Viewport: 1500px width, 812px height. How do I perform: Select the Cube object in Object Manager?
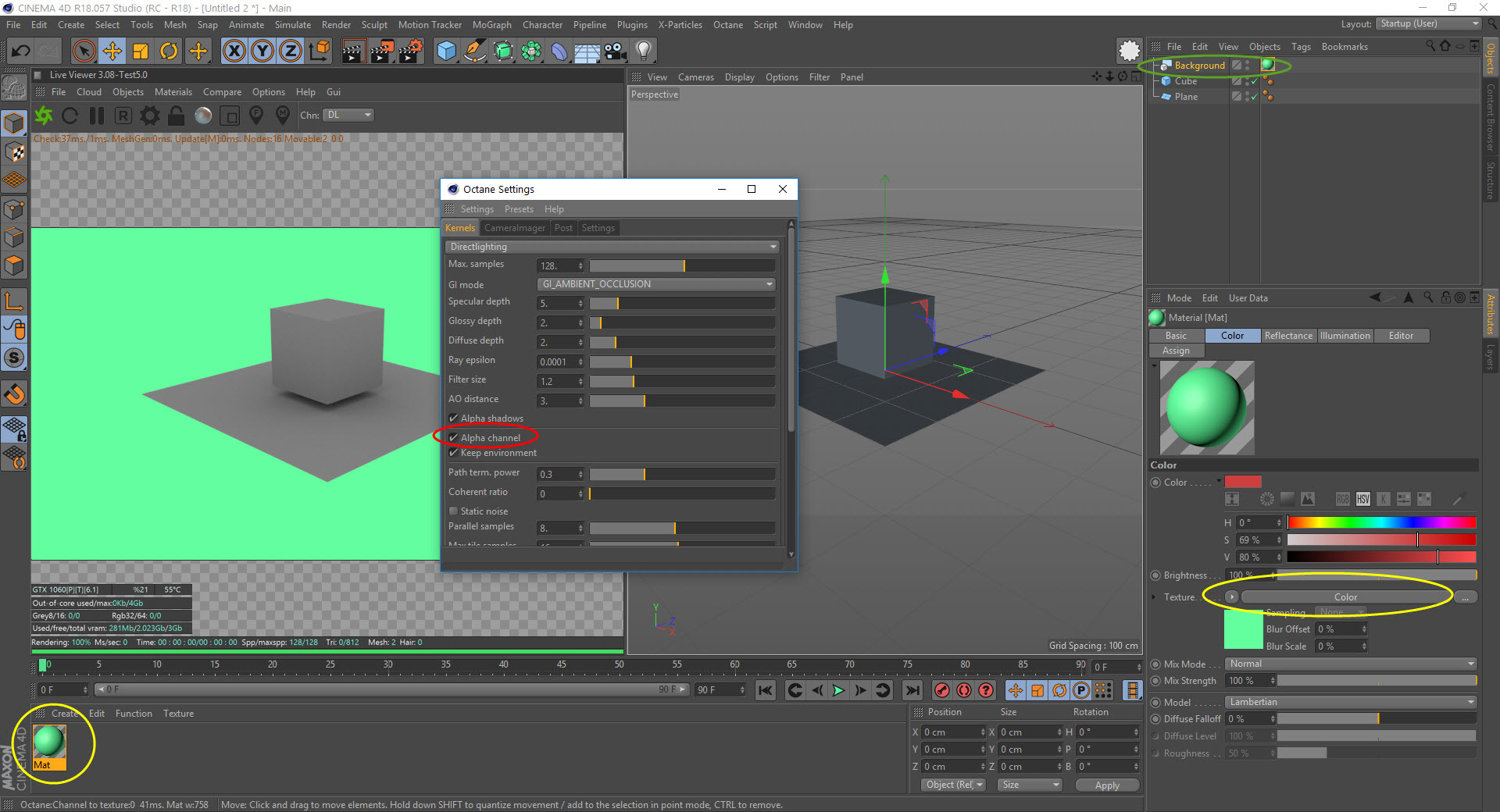1185,81
